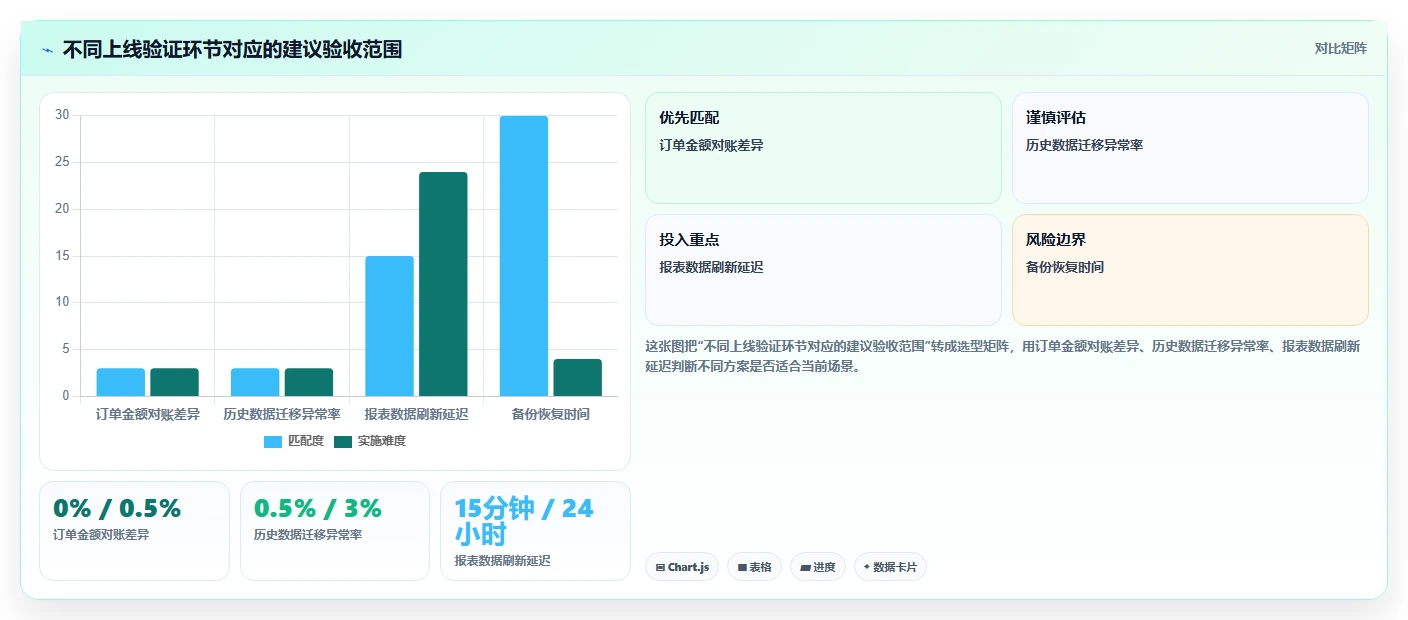Click the light blue bar for 历史数据迁移异常率

click(255, 382)
